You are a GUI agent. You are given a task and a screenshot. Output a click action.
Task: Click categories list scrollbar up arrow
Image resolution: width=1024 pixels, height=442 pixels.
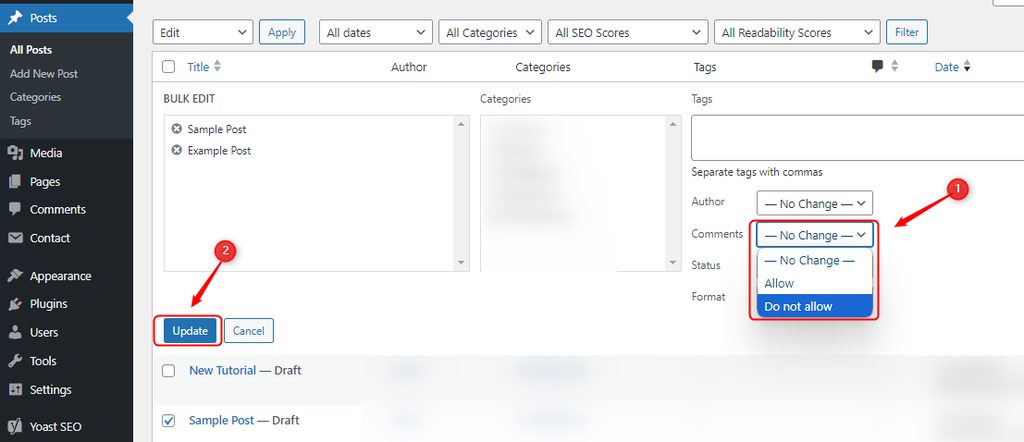point(673,124)
